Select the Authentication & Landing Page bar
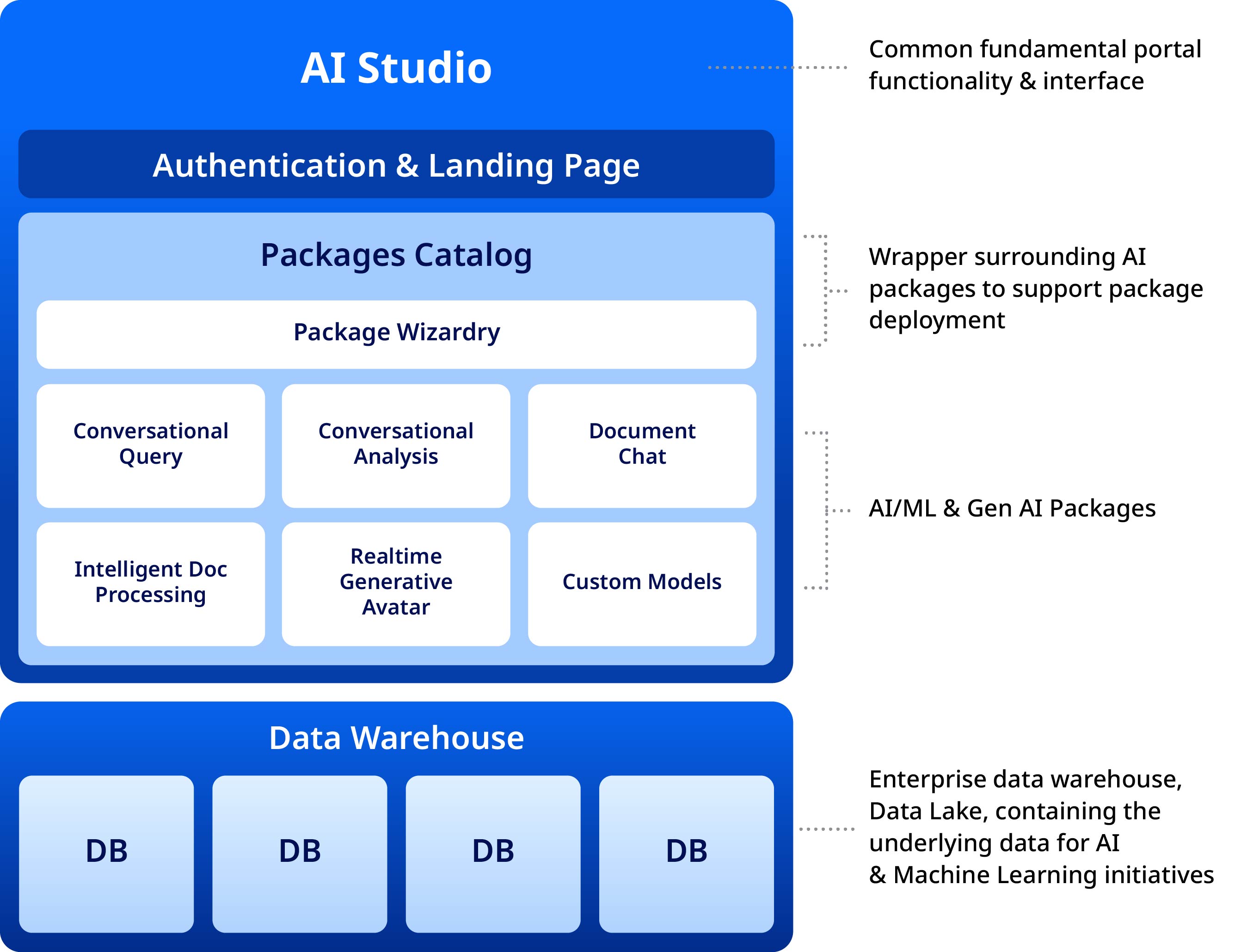The image size is (1241, 952). click(395, 164)
